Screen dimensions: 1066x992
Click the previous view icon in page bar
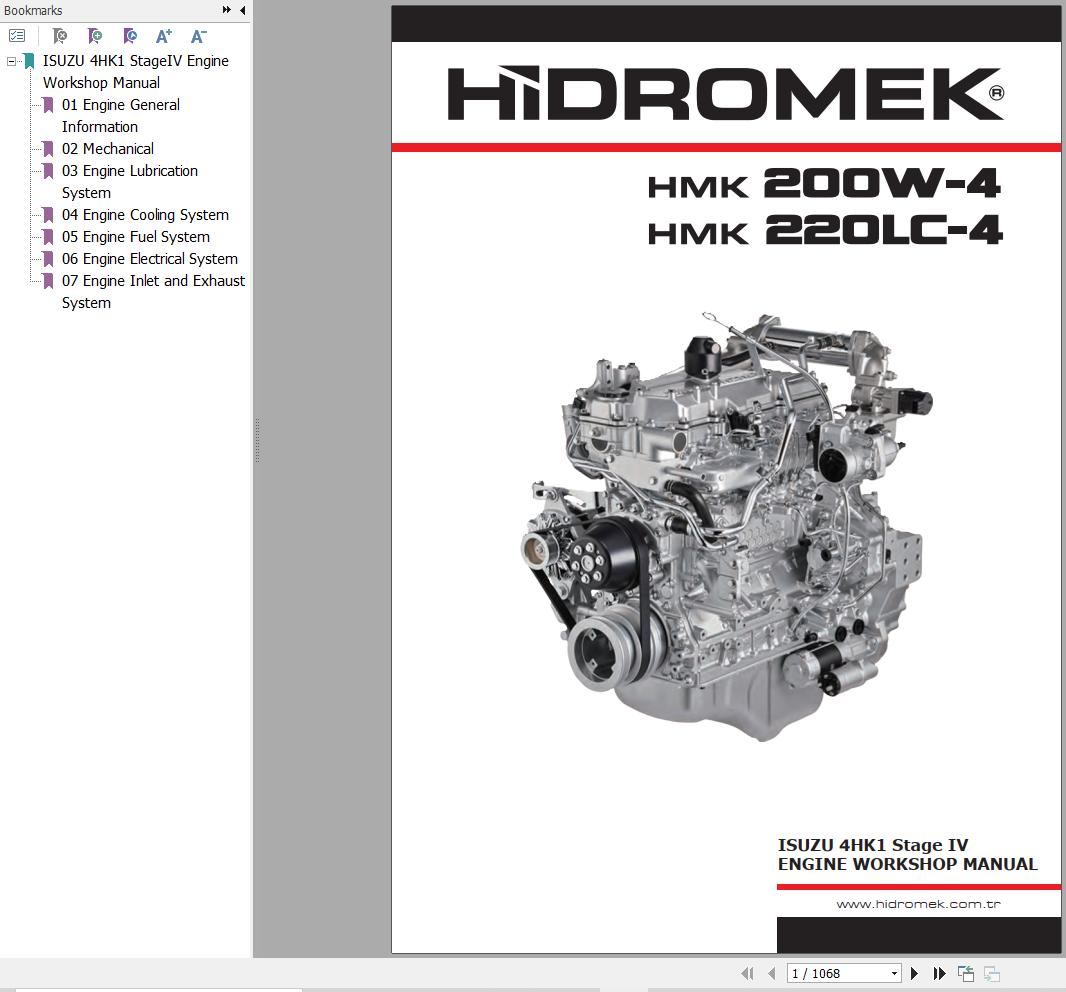966,973
